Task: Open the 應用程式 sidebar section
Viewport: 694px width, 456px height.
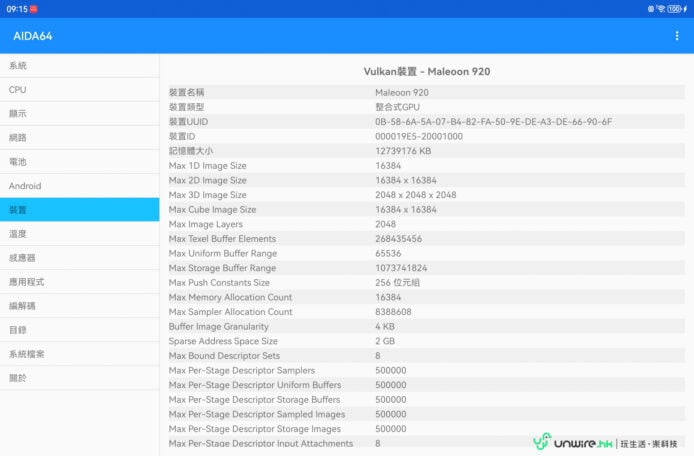Action: coord(80,282)
